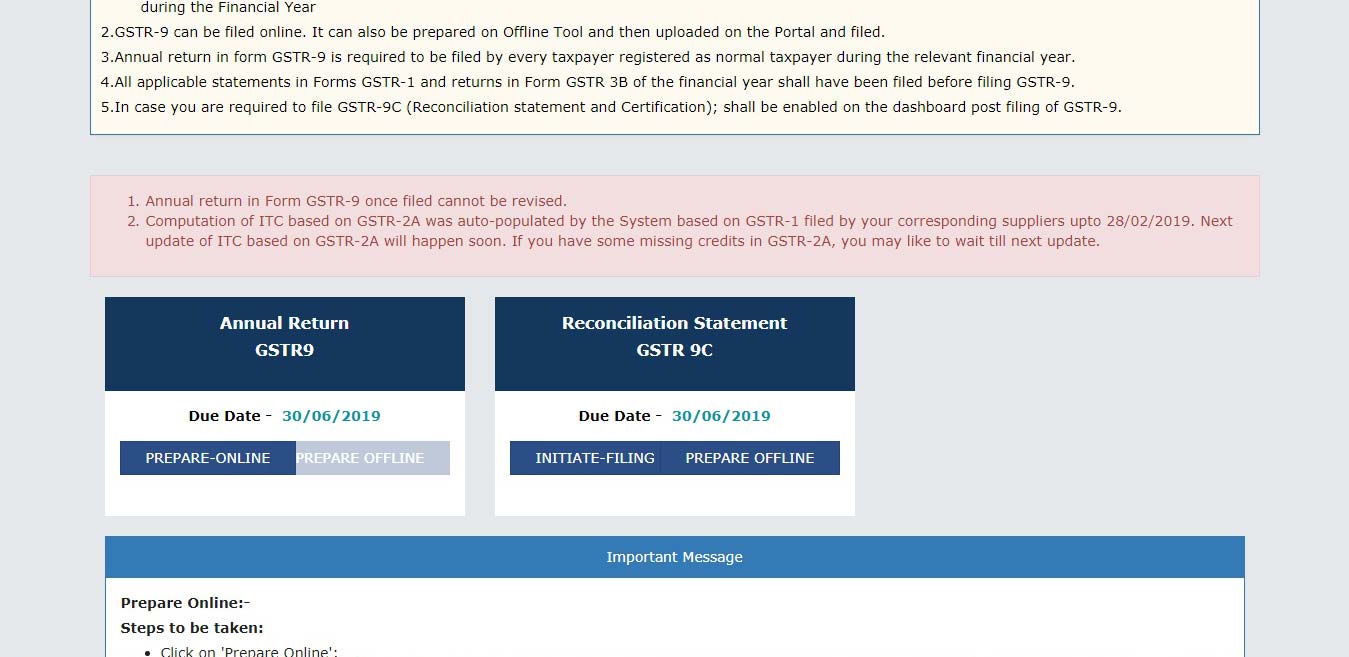Select the Annual Return GSTR9 card header
1349x657 pixels.
click(x=285, y=337)
